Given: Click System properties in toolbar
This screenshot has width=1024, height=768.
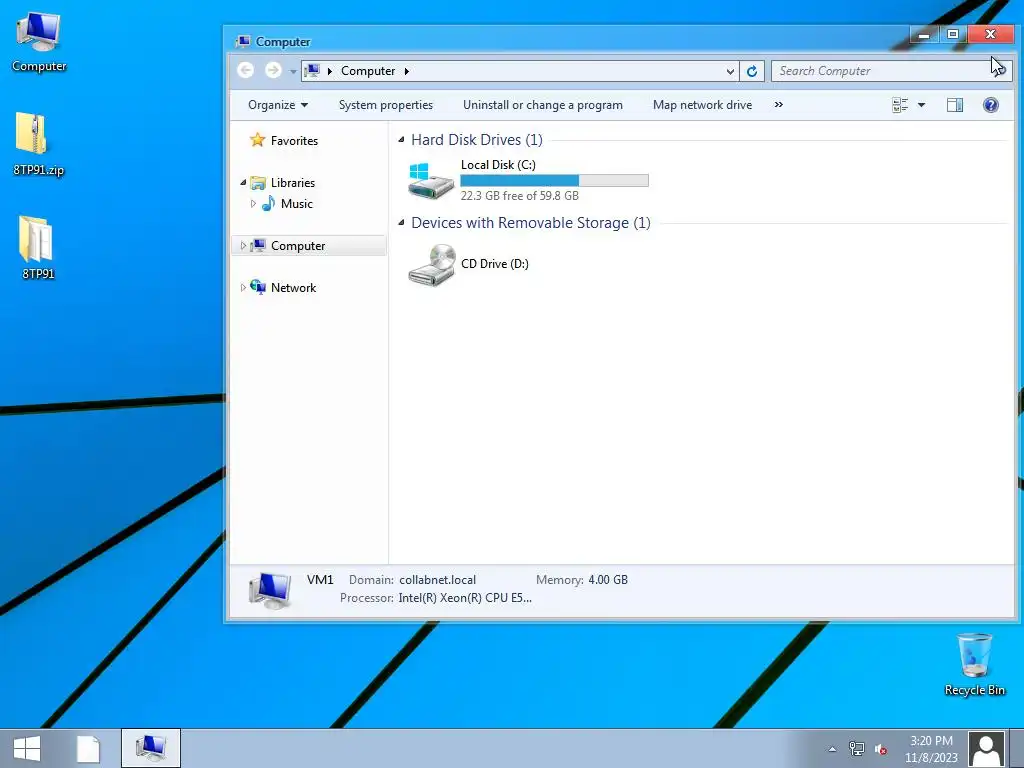Looking at the screenshot, I should coord(385,104).
